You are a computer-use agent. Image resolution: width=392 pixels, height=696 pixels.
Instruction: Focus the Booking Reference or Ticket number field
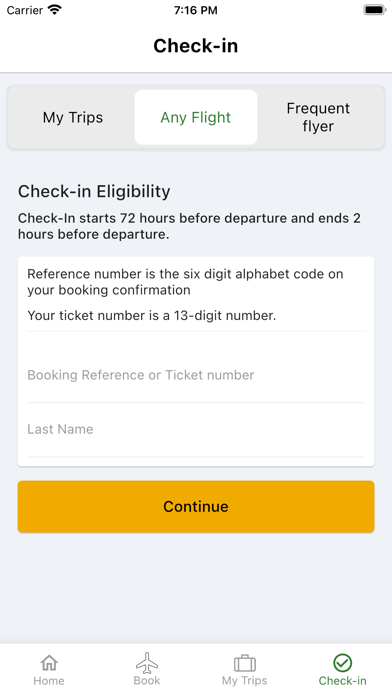(196, 375)
